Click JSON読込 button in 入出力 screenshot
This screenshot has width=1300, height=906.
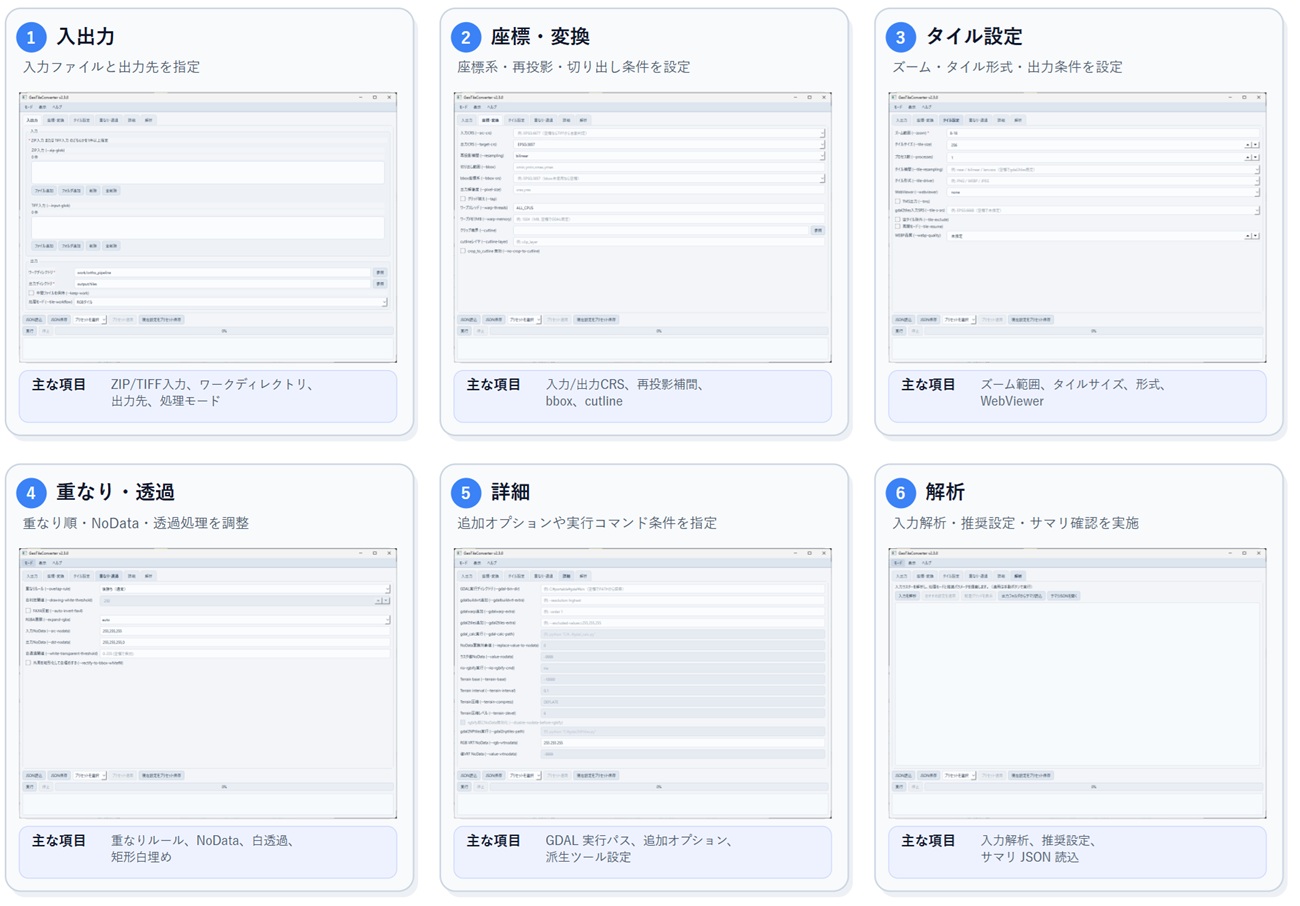(x=34, y=320)
